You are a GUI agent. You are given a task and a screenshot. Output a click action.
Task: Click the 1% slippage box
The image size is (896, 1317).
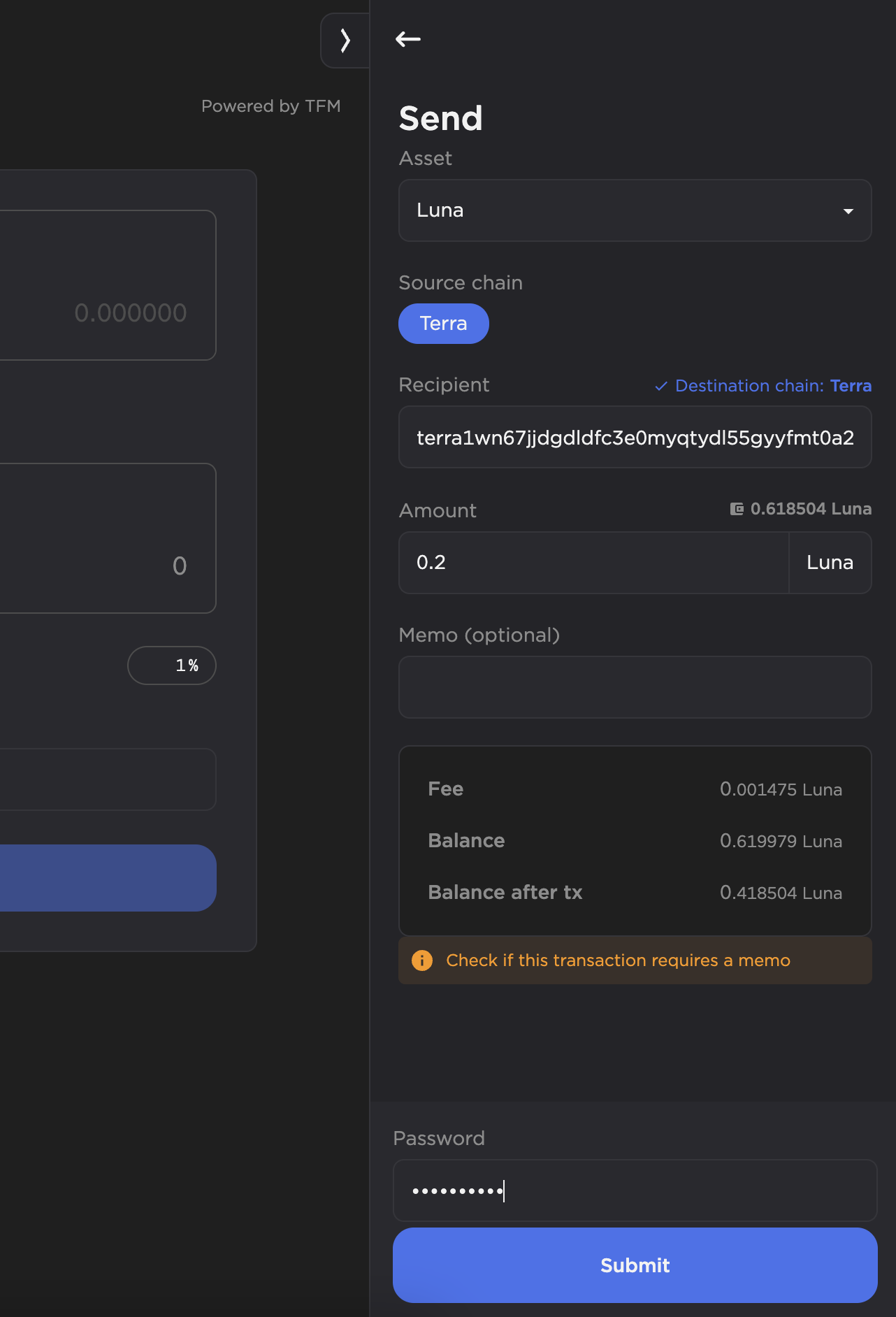coord(172,665)
